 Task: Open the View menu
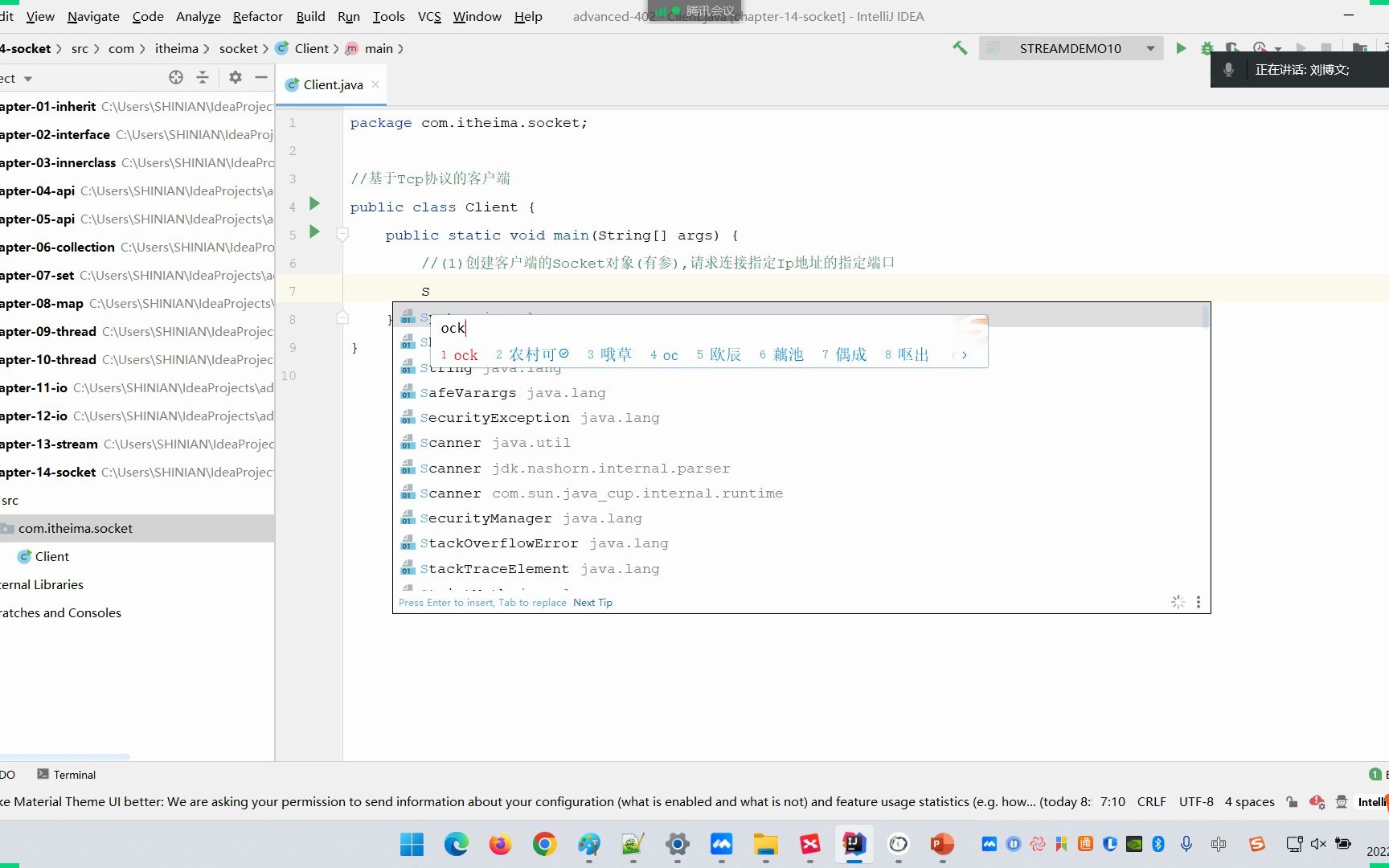pyautogui.click(x=40, y=16)
